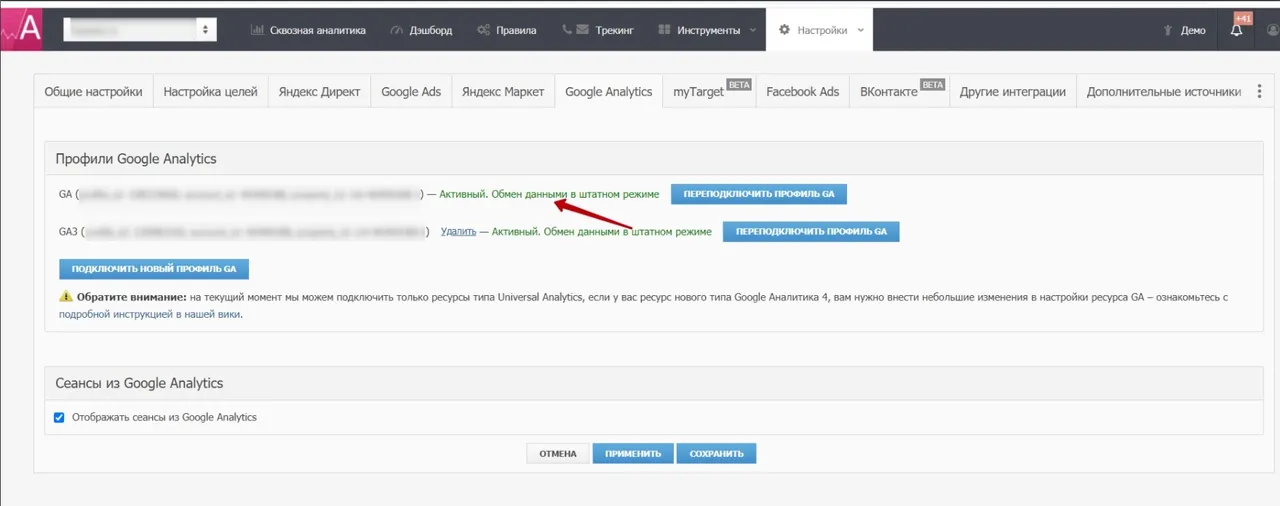Click Подключить новый профиль GA button
This screenshot has width=1280, height=506.
pyautogui.click(x=154, y=269)
